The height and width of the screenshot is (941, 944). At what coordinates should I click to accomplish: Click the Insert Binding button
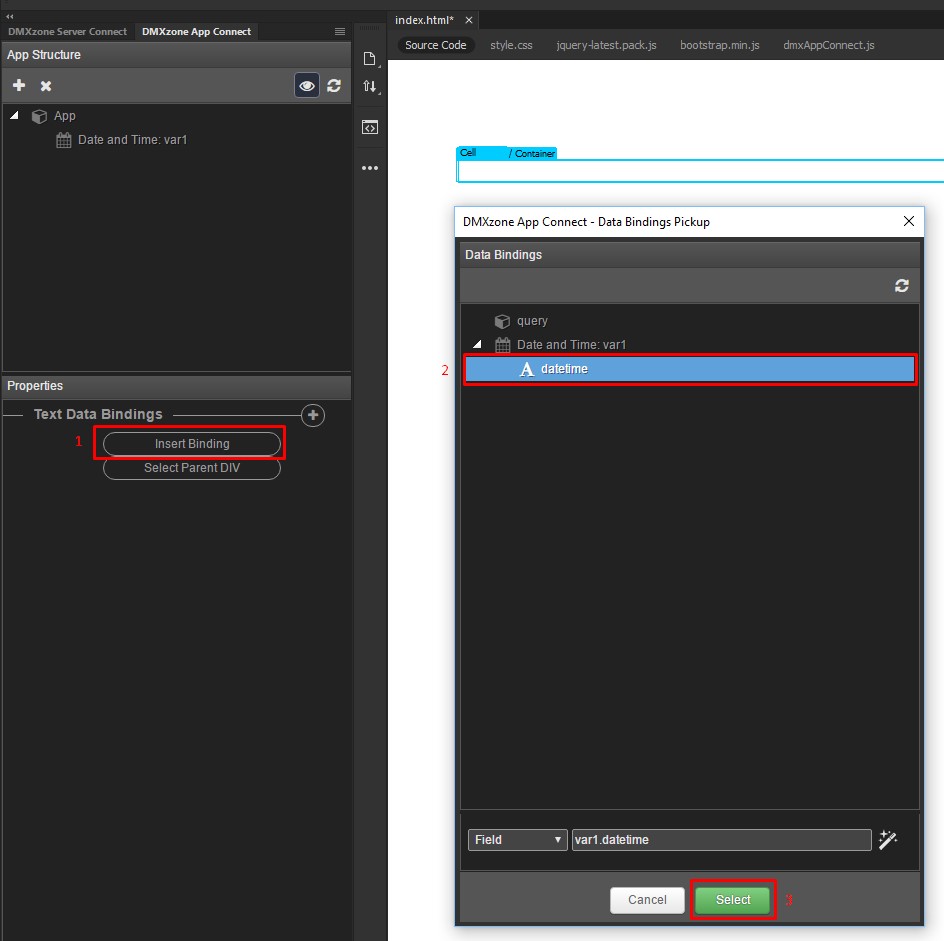click(x=192, y=444)
